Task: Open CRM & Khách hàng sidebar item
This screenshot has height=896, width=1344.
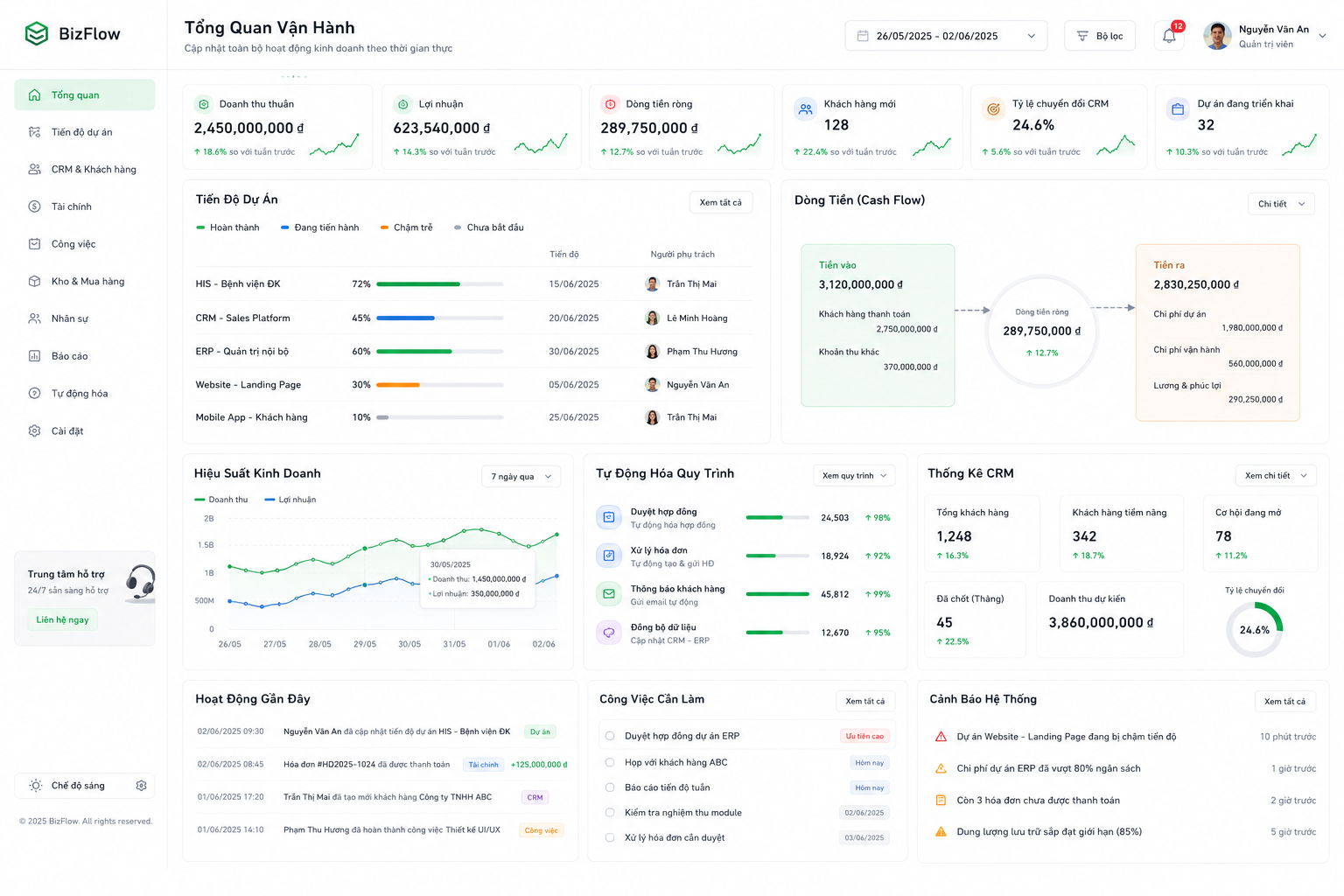Action: [85, 170]
